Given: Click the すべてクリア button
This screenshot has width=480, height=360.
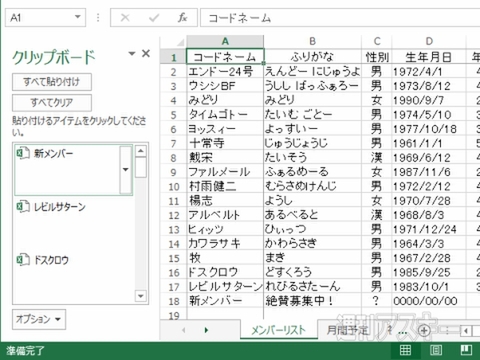Looking at the screenshot, I should (52, 102).
